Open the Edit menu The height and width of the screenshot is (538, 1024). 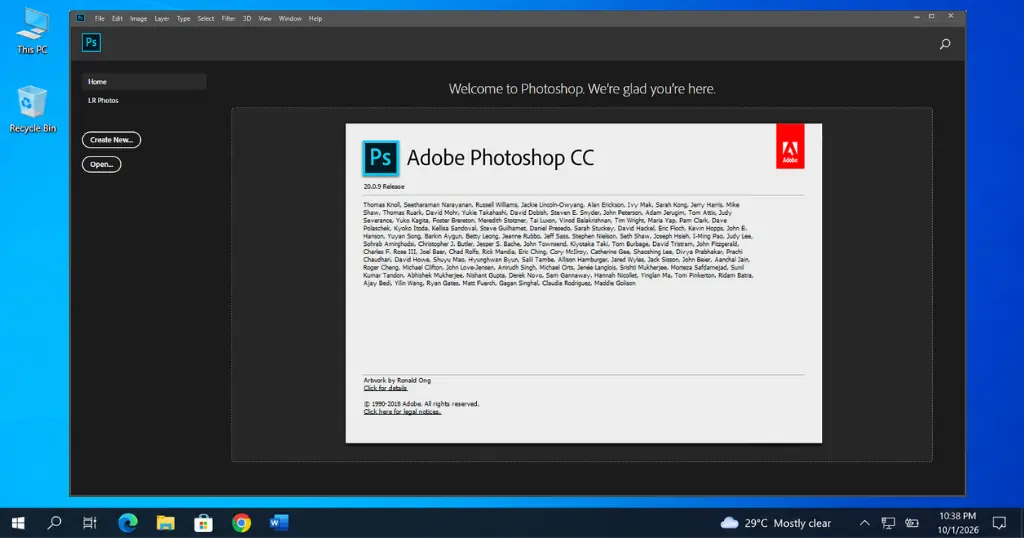117,18
